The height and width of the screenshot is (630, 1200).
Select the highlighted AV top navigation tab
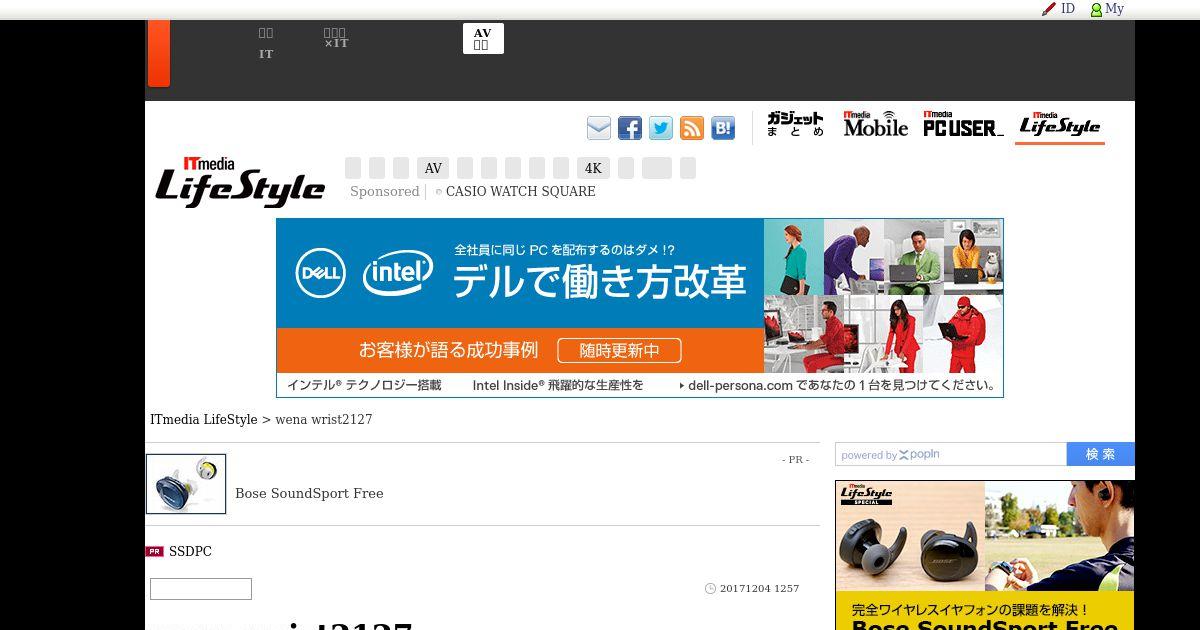483,39
